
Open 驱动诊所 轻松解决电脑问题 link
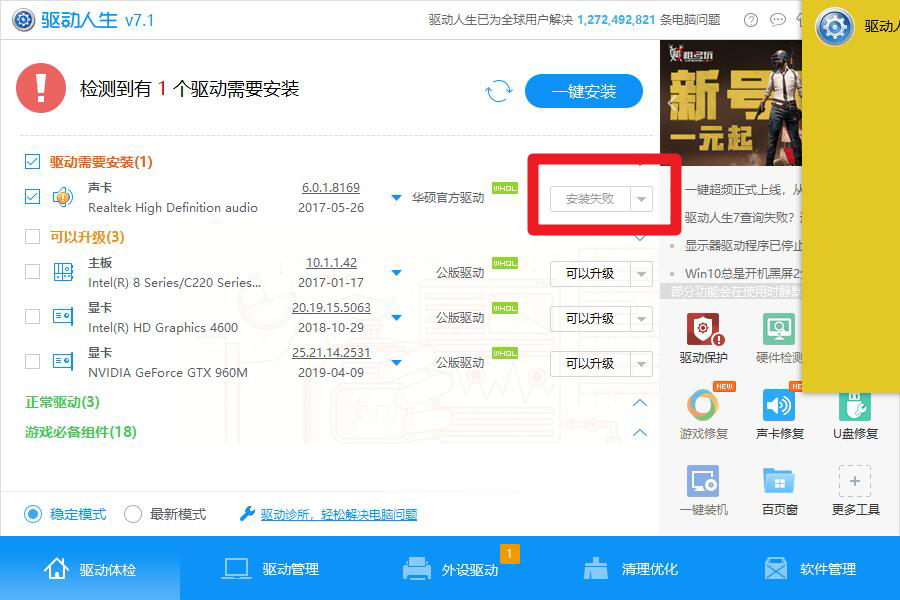(339, 514)
